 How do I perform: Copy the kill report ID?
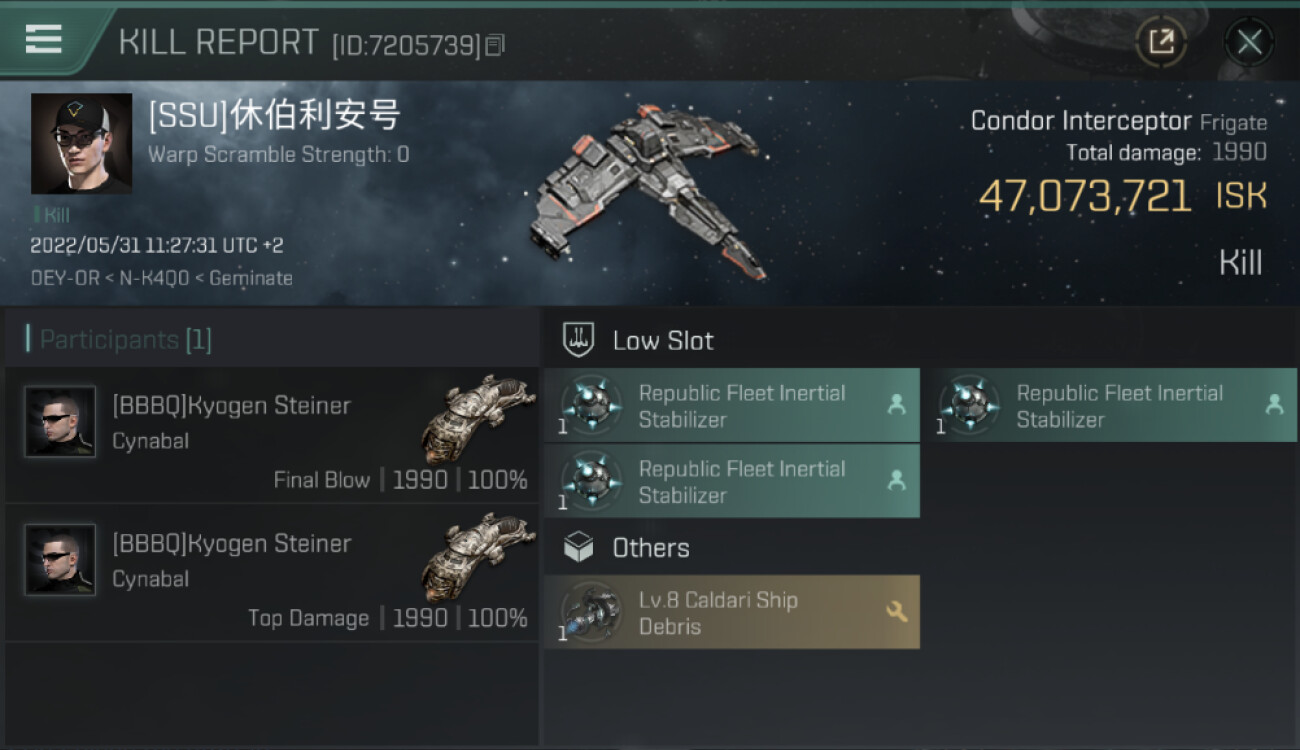(496, 45)
